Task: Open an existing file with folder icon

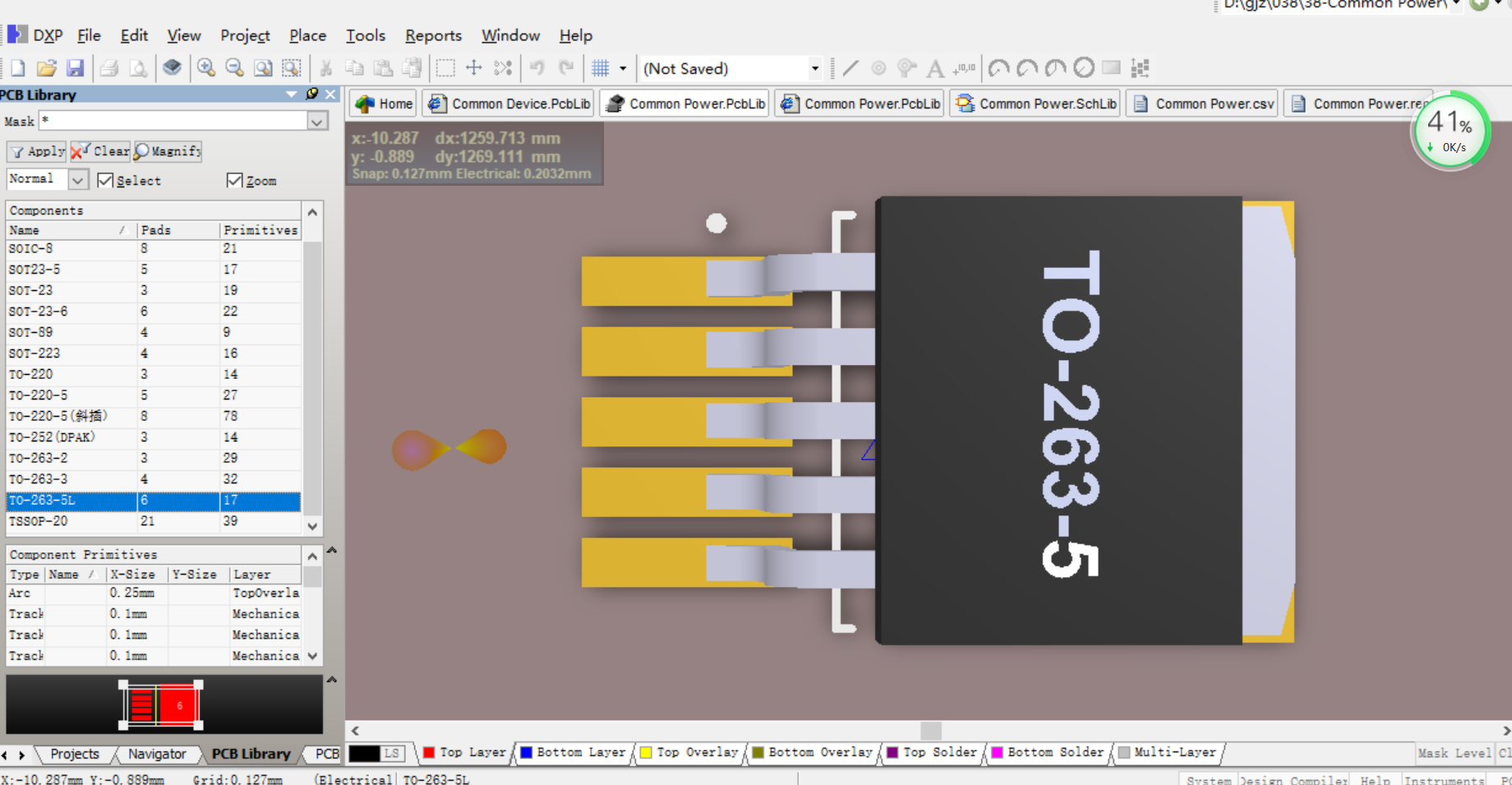Action: pyautogui.click(x=47, y=68)
